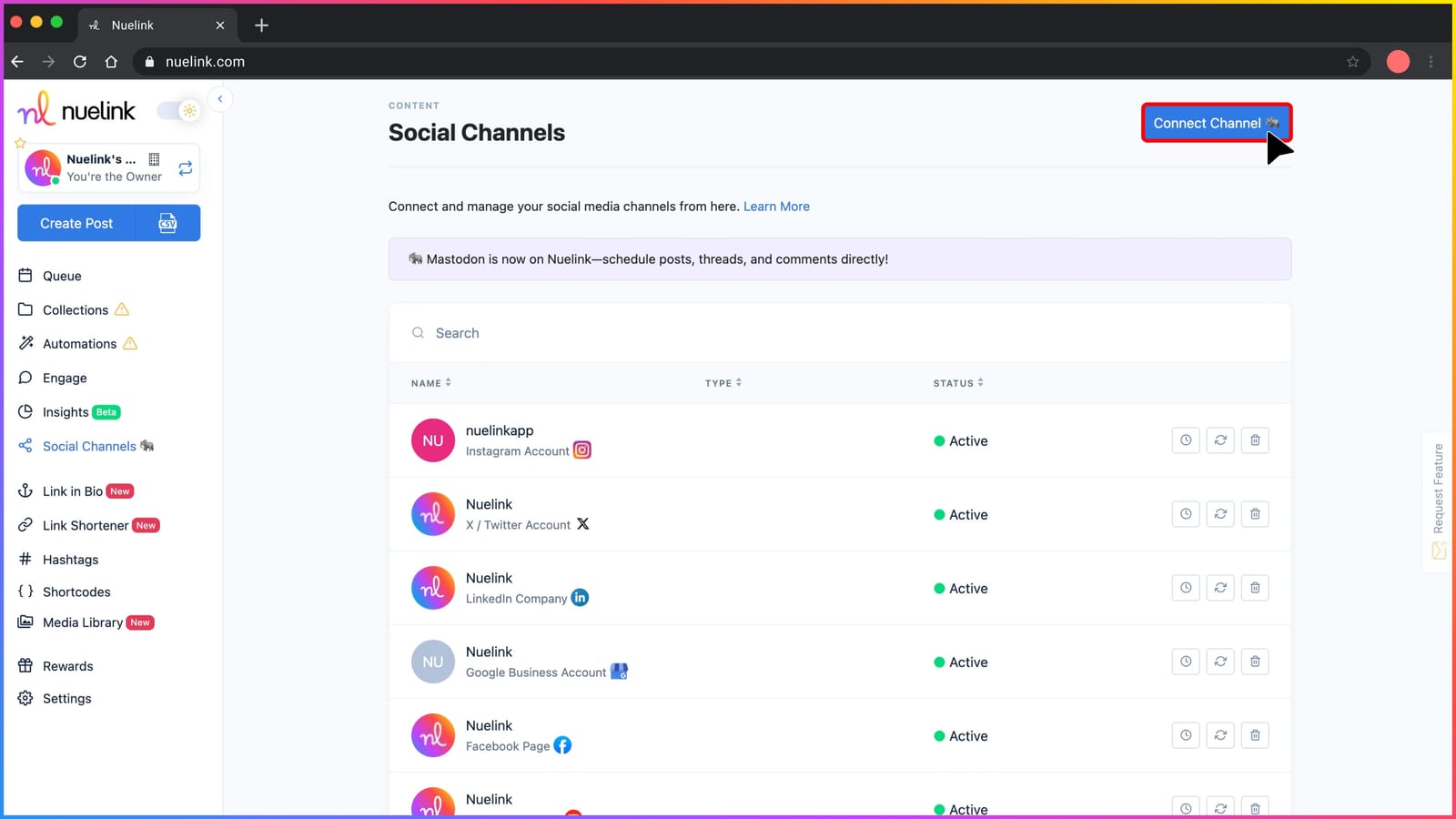Viewport: 1456px width, 819px height.
Task: Open Link in Bio section
Action: tap(73, 491)
